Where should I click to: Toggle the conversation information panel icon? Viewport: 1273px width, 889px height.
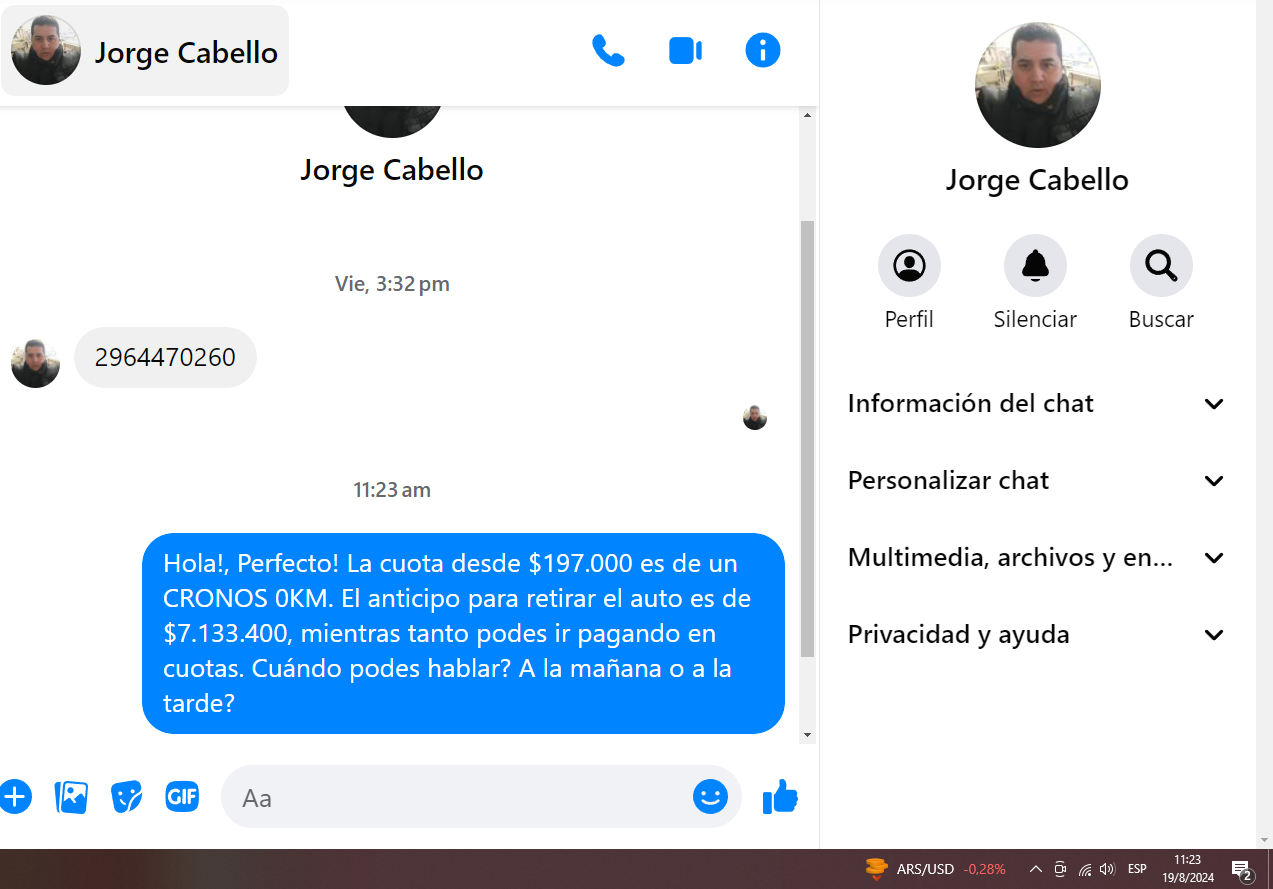pyautogui.click(x=763, y=50)
